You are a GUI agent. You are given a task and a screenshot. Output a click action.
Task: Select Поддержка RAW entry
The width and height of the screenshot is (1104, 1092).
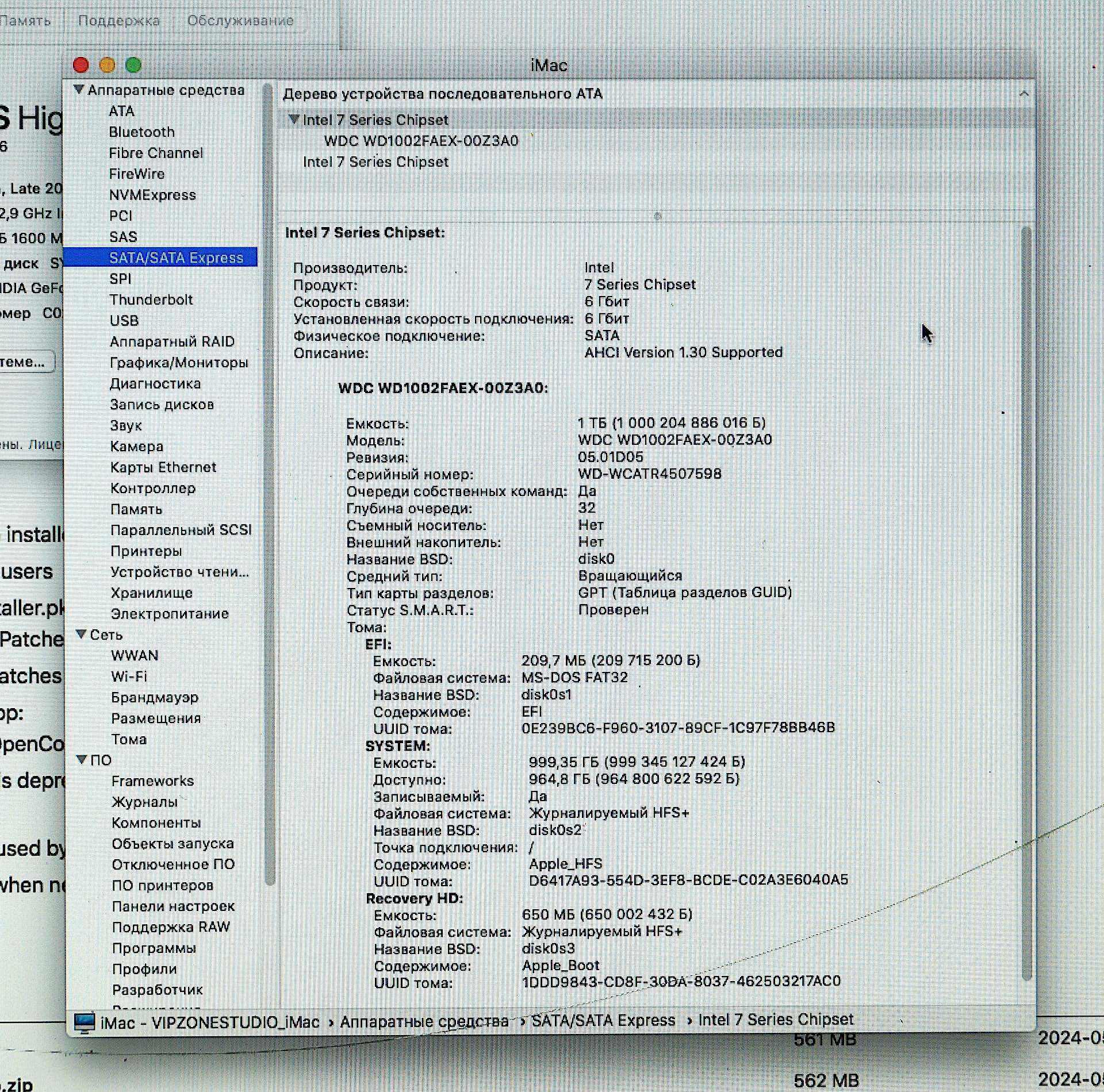tap(171, 928)
